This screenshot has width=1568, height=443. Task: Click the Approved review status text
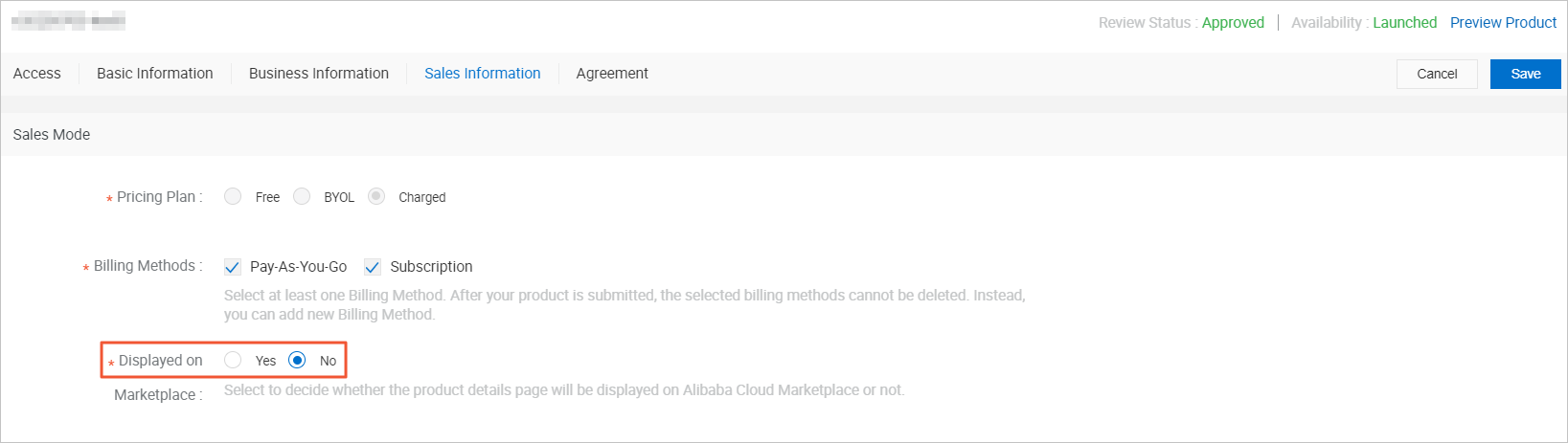(1234, 23)
